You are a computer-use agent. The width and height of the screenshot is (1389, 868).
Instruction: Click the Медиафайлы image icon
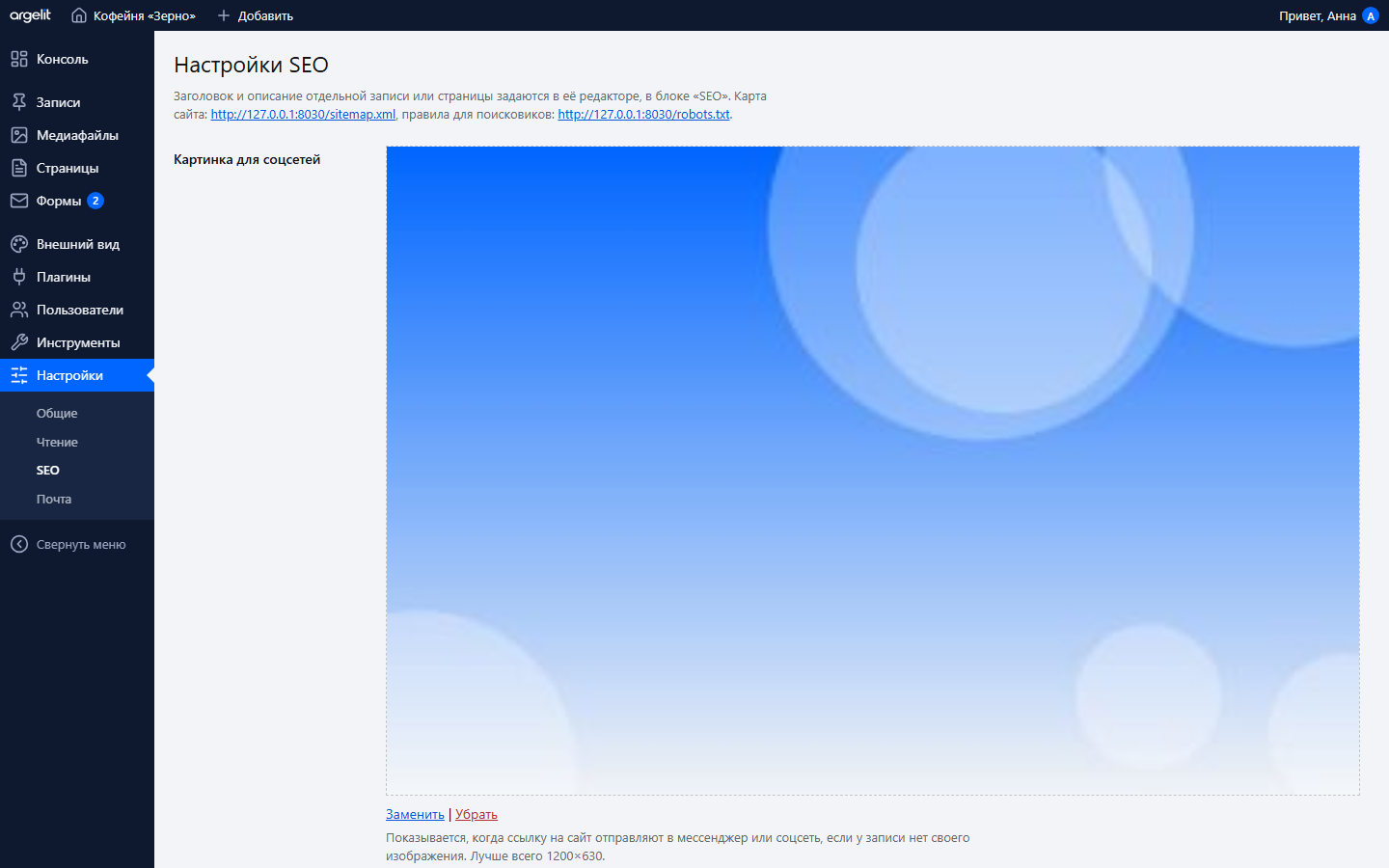coord(19,135)
